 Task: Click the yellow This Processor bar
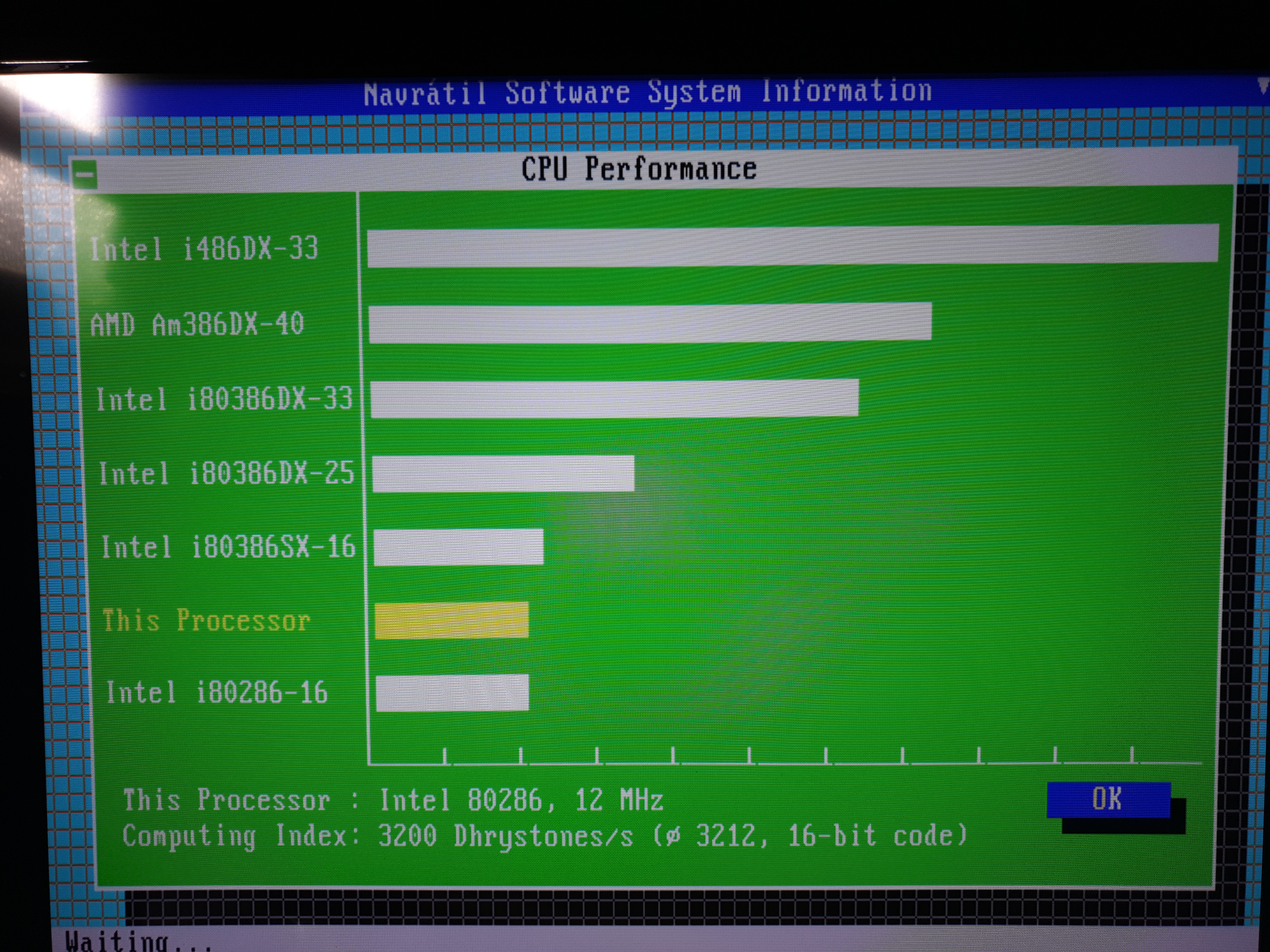[451, 620]
